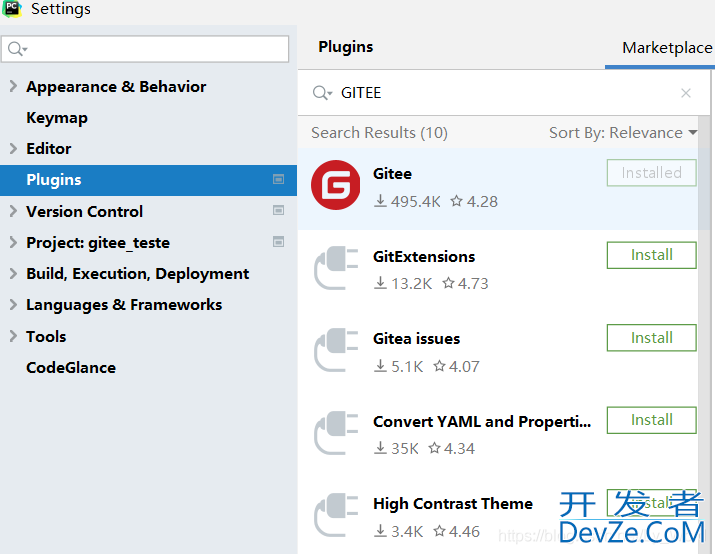Expand Appearance & Behavior section
Screen dimensions: 715x554
coord(13,86)
